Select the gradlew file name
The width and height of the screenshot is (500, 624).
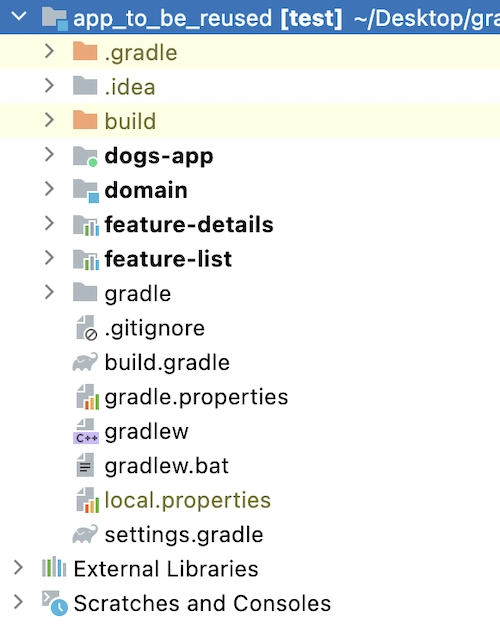pyautogui.click(x=146, y=431)
